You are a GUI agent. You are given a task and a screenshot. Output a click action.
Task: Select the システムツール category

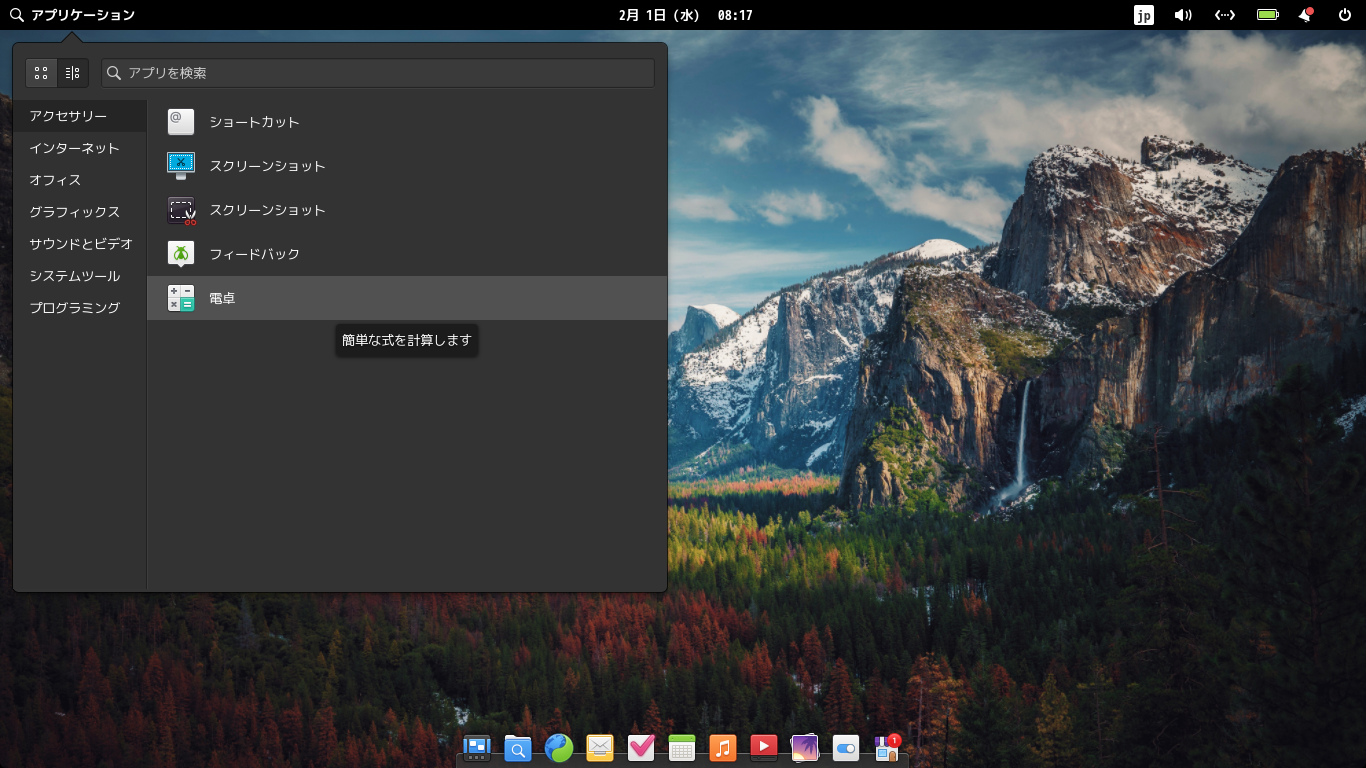tap(80, 276)
